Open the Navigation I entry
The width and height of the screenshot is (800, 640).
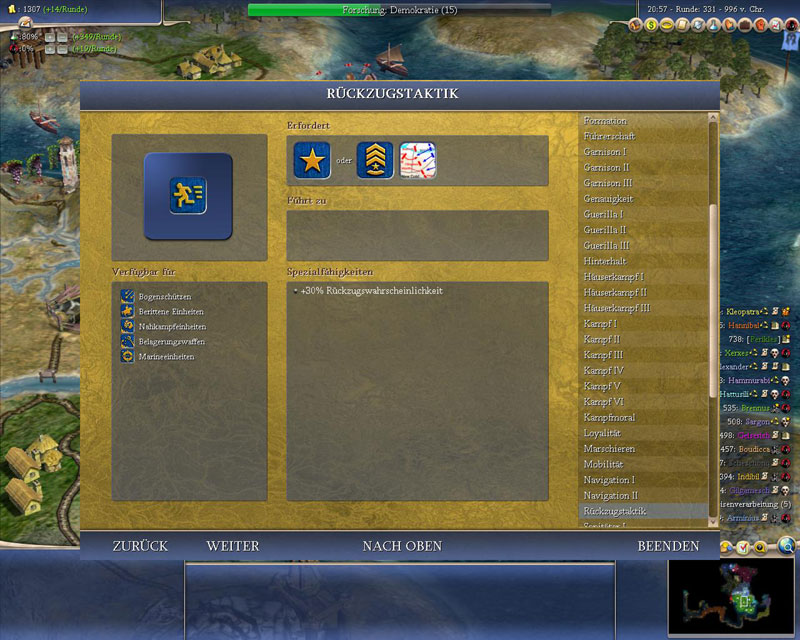tap(643, 480)
